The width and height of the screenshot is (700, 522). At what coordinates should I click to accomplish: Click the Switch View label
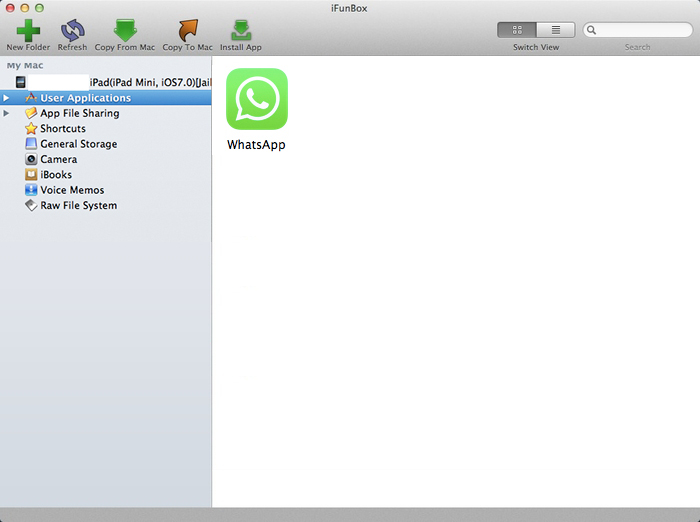[536, 47]
